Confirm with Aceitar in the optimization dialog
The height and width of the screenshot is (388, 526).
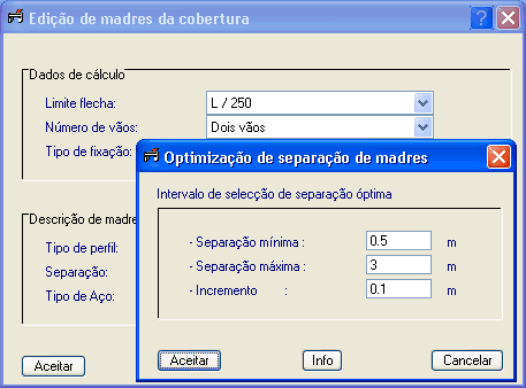(189, 361)
